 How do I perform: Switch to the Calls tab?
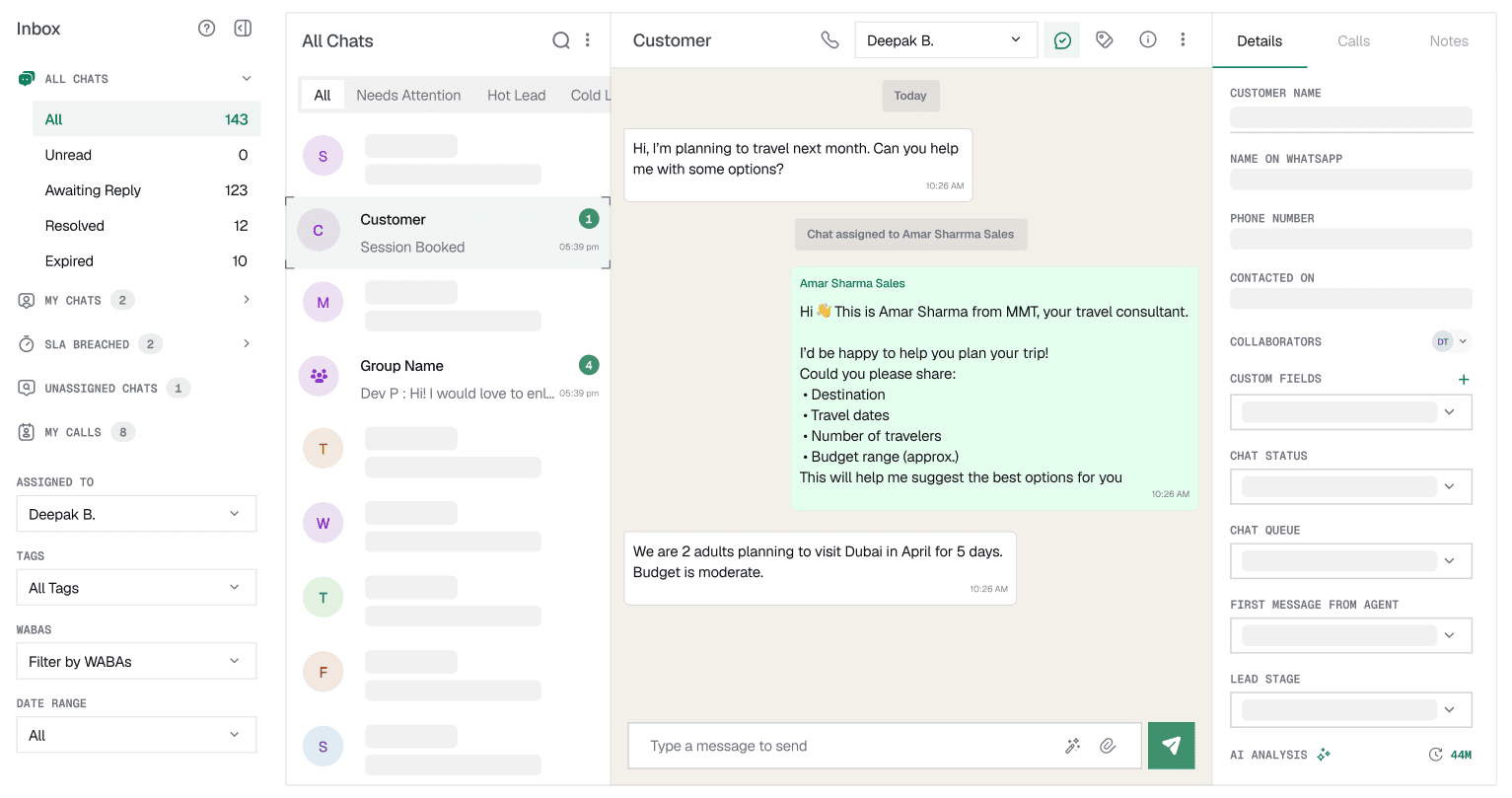pos(1353,41)
